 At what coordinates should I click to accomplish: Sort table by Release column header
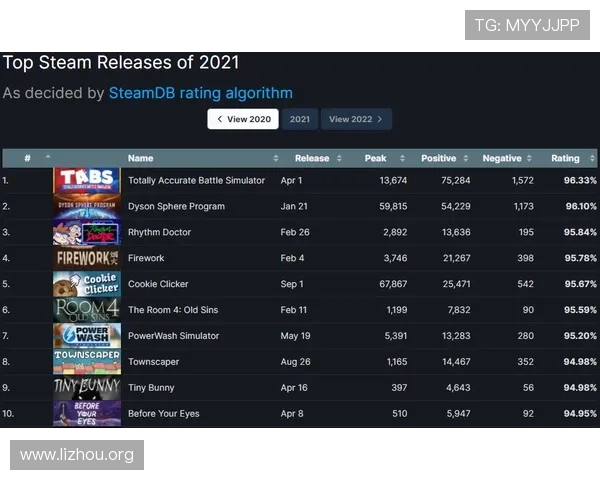tap(312, 158)
